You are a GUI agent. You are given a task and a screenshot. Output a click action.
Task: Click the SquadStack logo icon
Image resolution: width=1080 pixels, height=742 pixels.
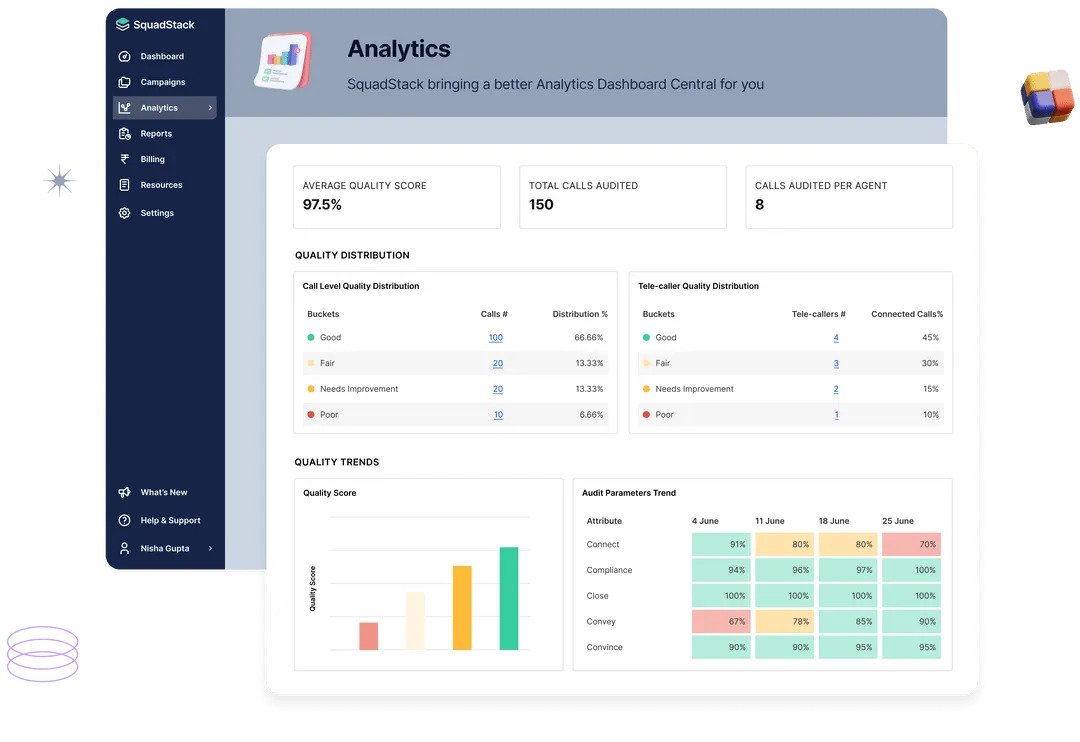pos(123,25)
